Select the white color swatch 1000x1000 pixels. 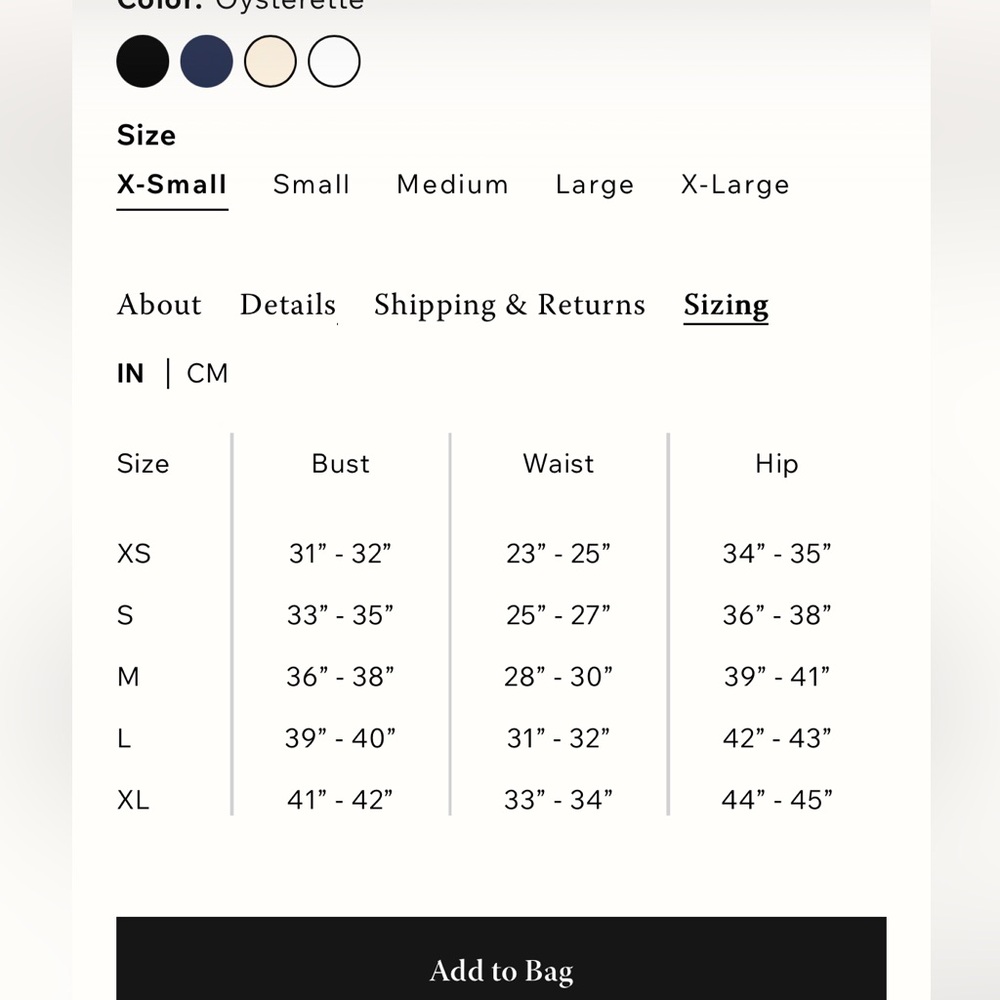[334, 61]
